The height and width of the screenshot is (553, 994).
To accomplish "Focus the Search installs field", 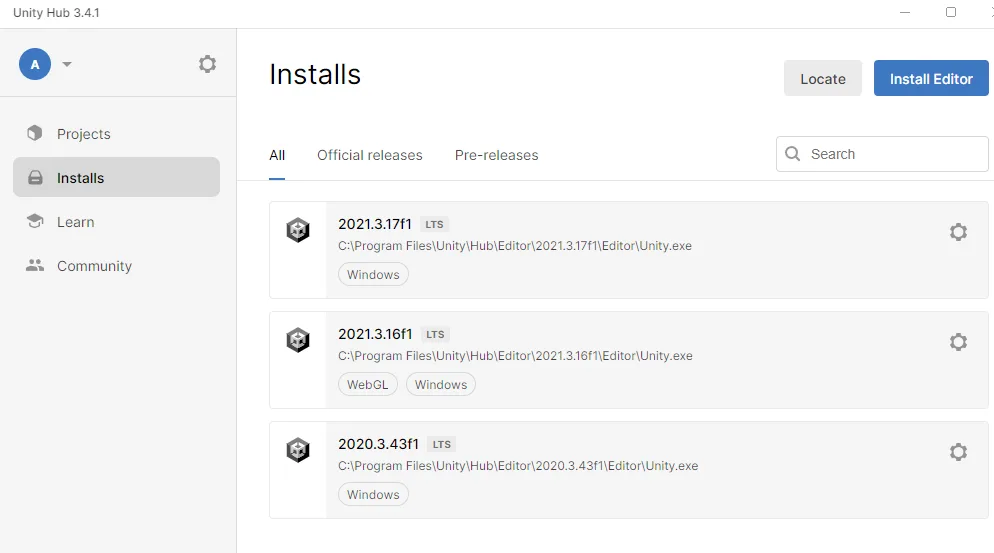I will tap(882, 154).
